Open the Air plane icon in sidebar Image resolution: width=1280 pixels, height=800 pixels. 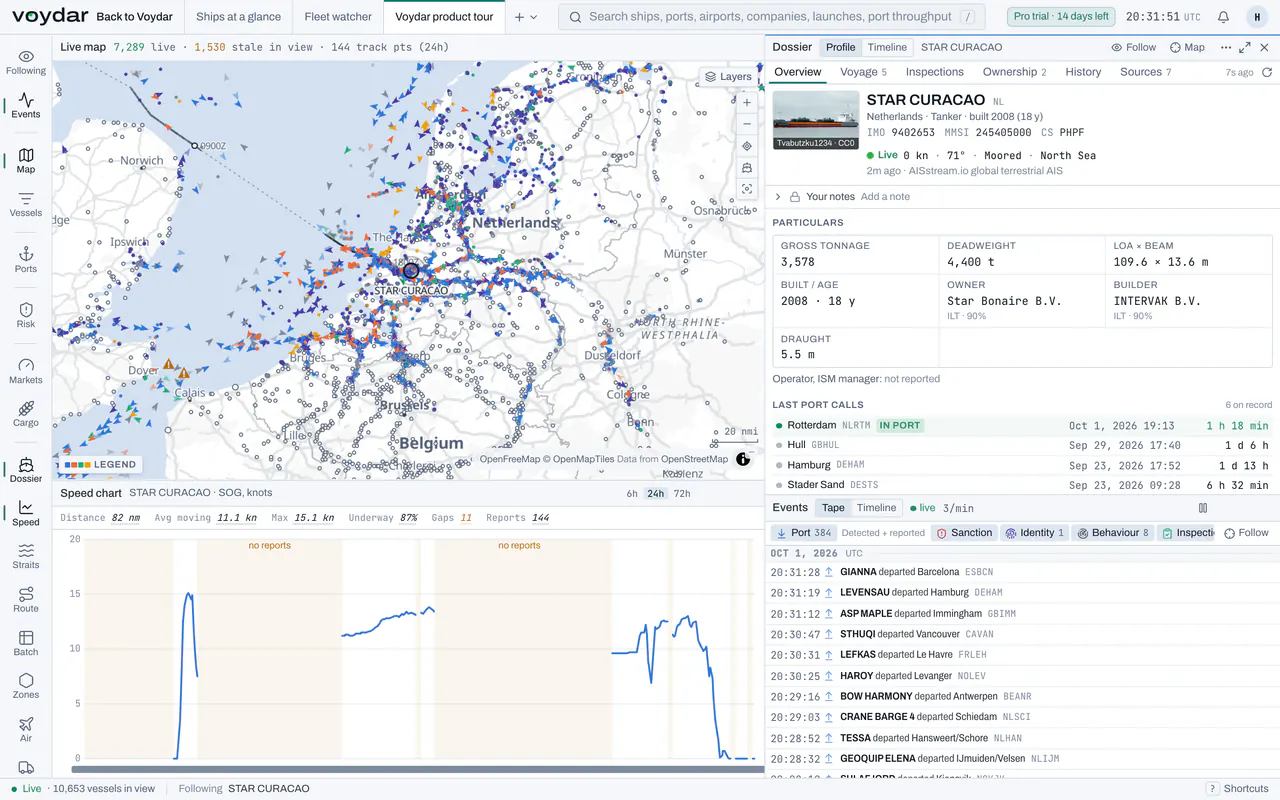[26, 729]
